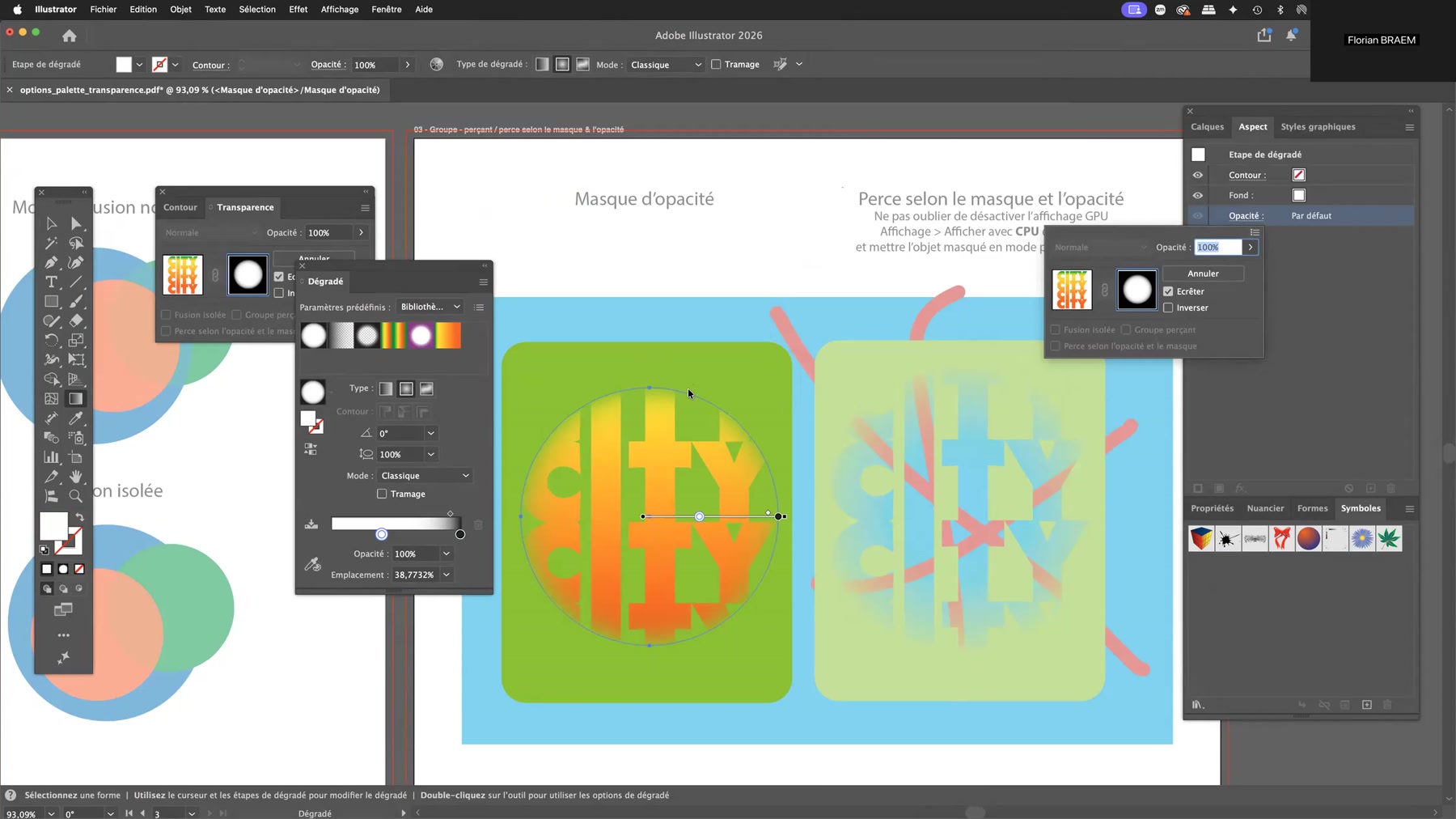Select the Lasso tool

(x=76, y=243)
